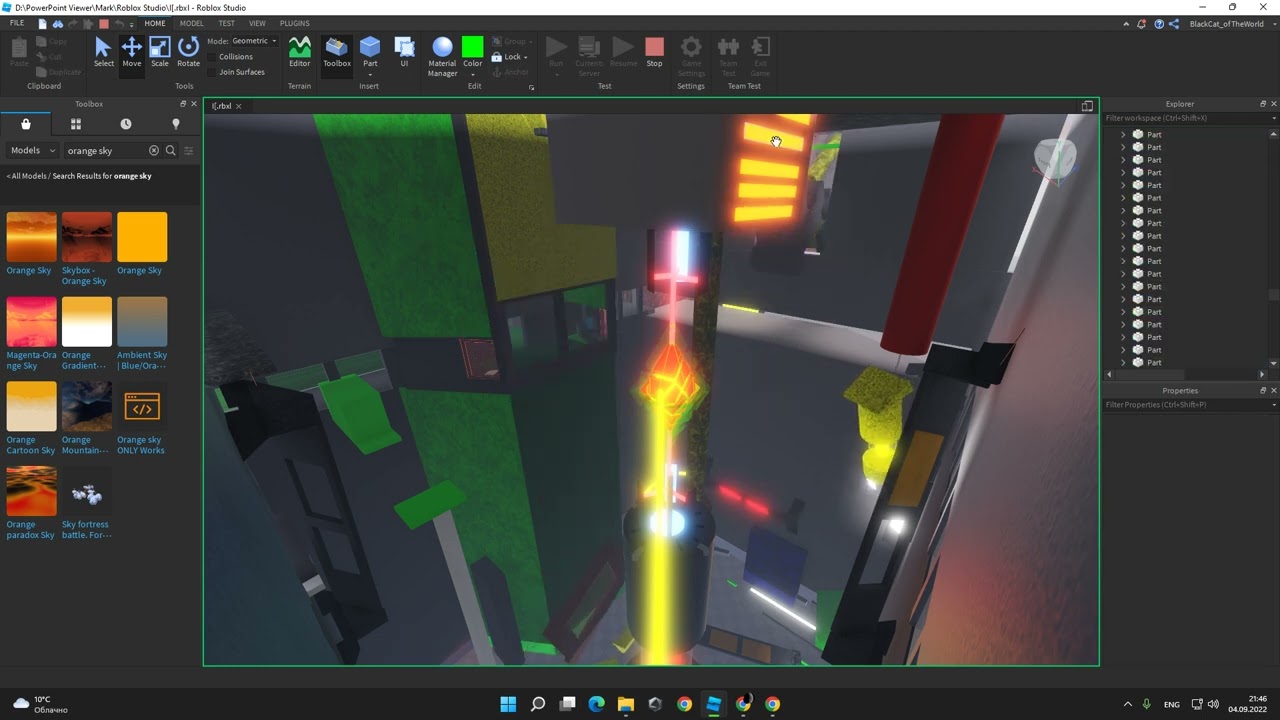Enable the Collisions checkbox
Viewport: 1280px width, 720px height.
(x=212, y=57)
